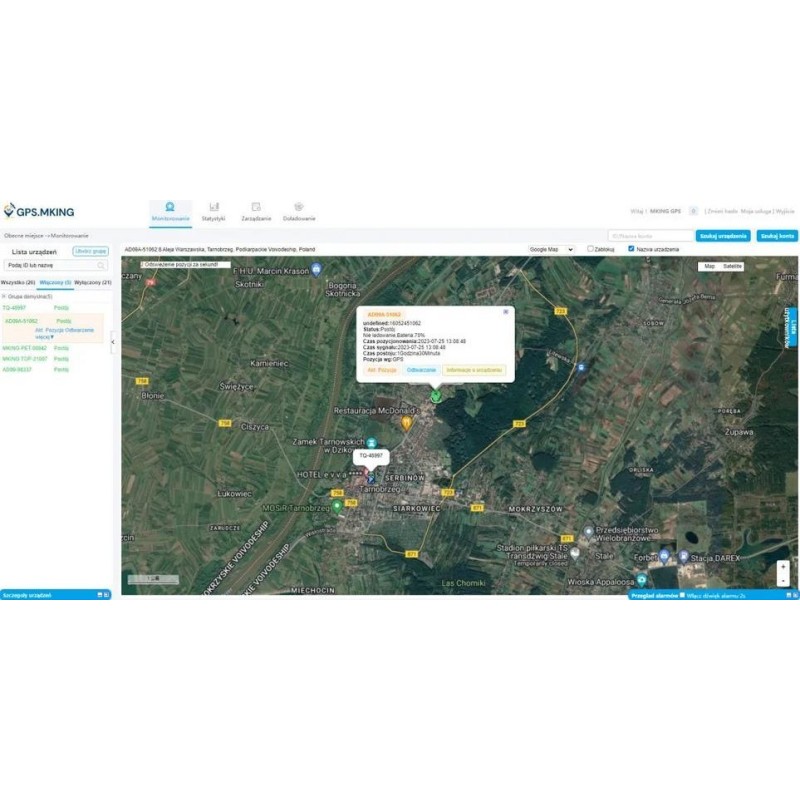
Task: Open the Monitorowanie tab icon
Action: [169, 207]
